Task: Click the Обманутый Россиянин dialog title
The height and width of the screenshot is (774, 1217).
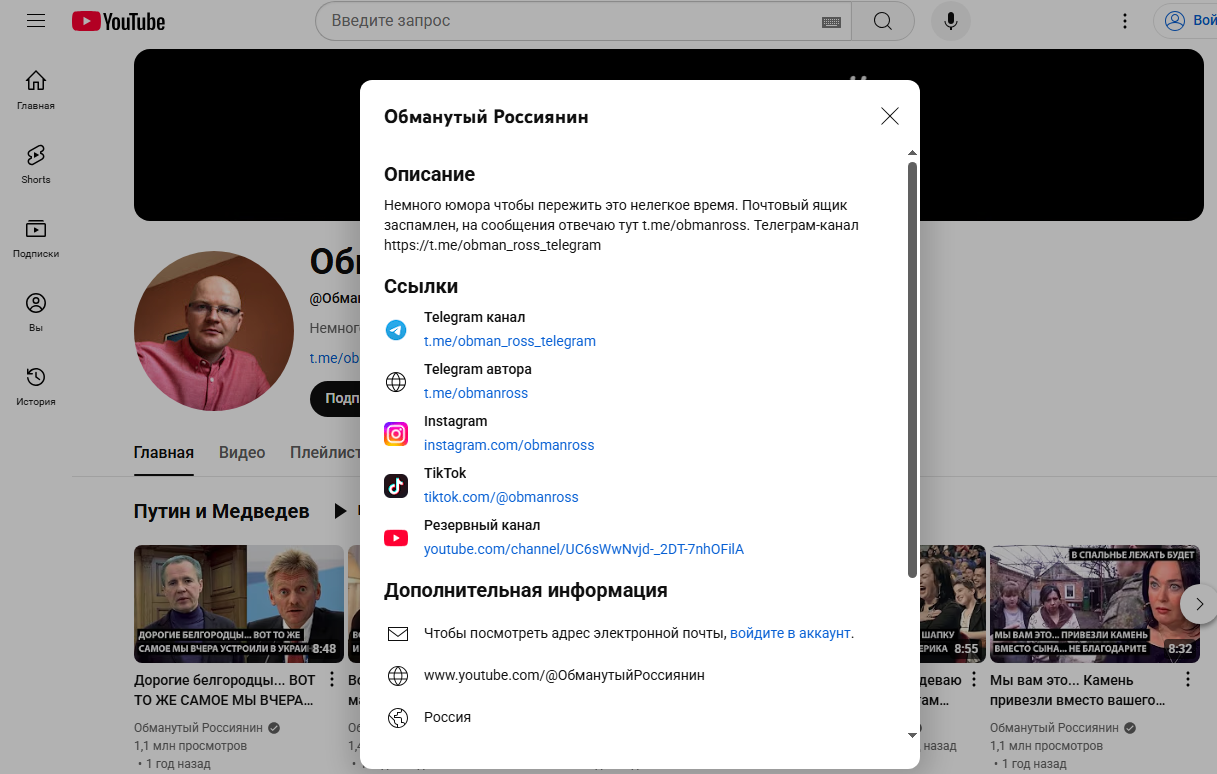Action: click(x=486, y=117)
